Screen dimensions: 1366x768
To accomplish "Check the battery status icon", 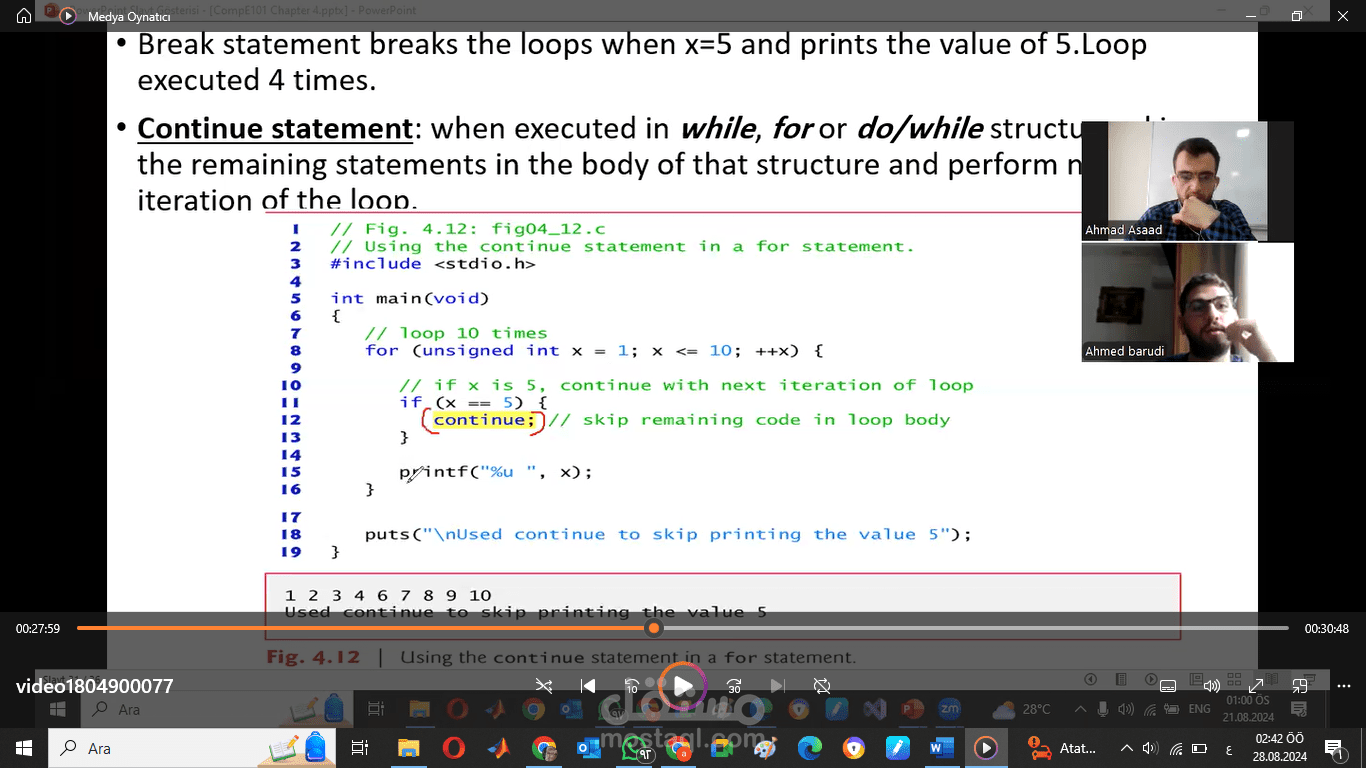I will (1199, 748).
